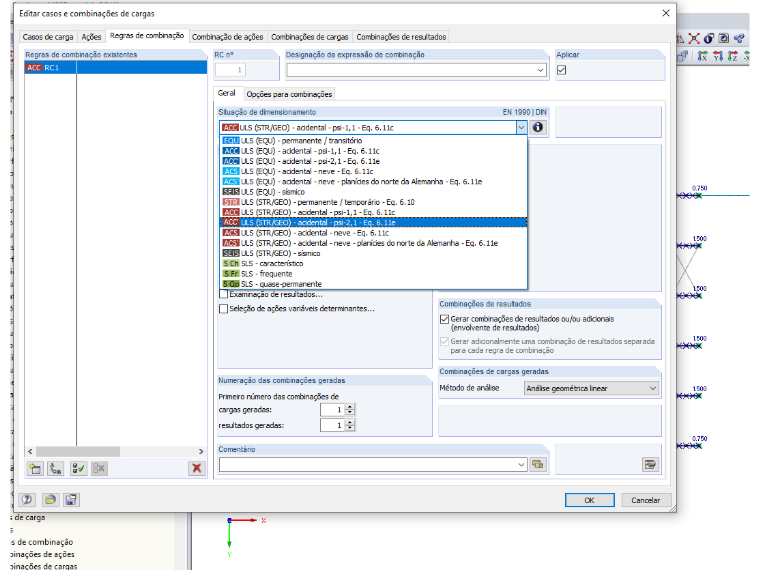Click the blue gears icon in main toolbar
The image size is (760, 570).
click(739, 38)
